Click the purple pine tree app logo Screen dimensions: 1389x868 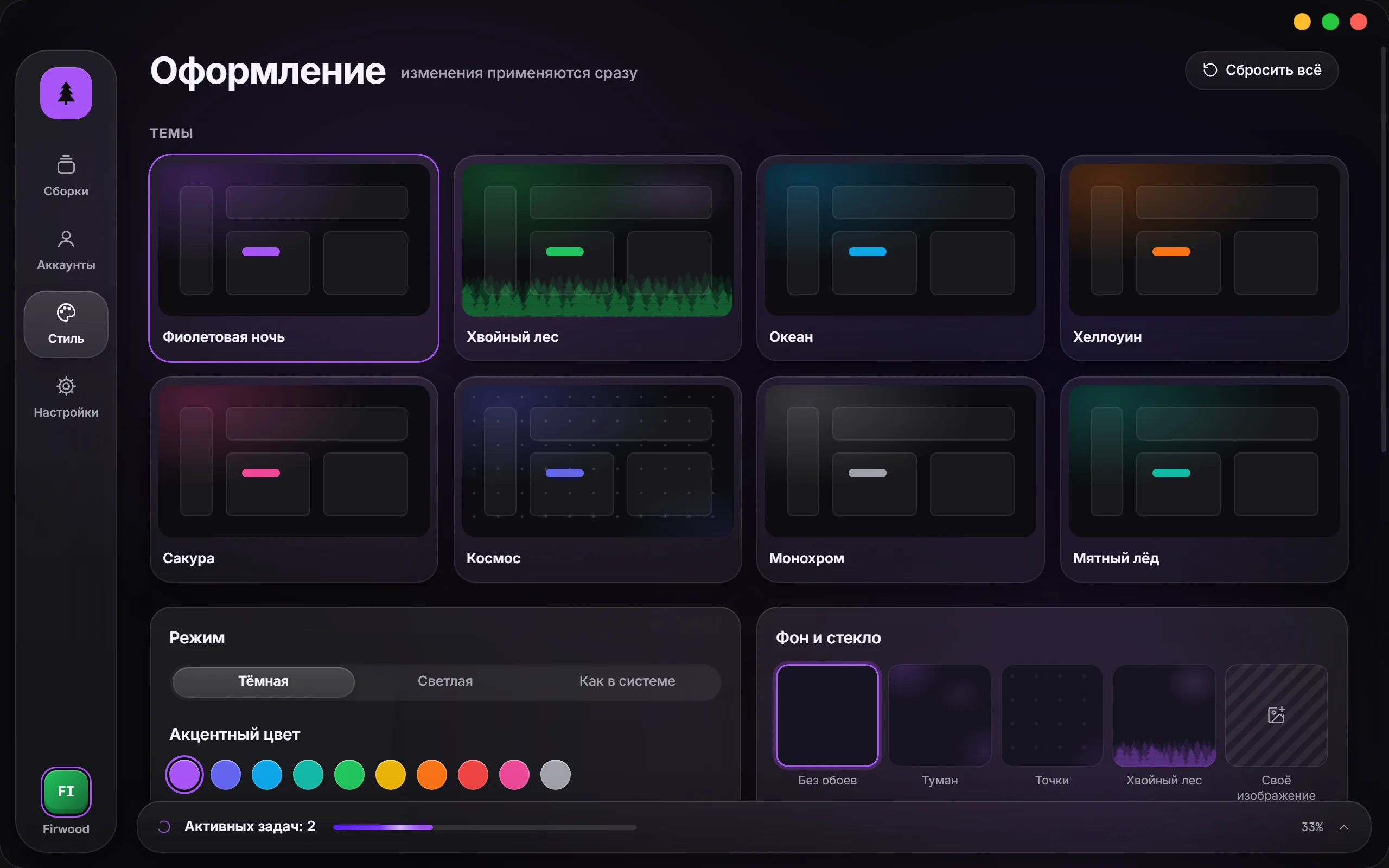tap(66, 93)
